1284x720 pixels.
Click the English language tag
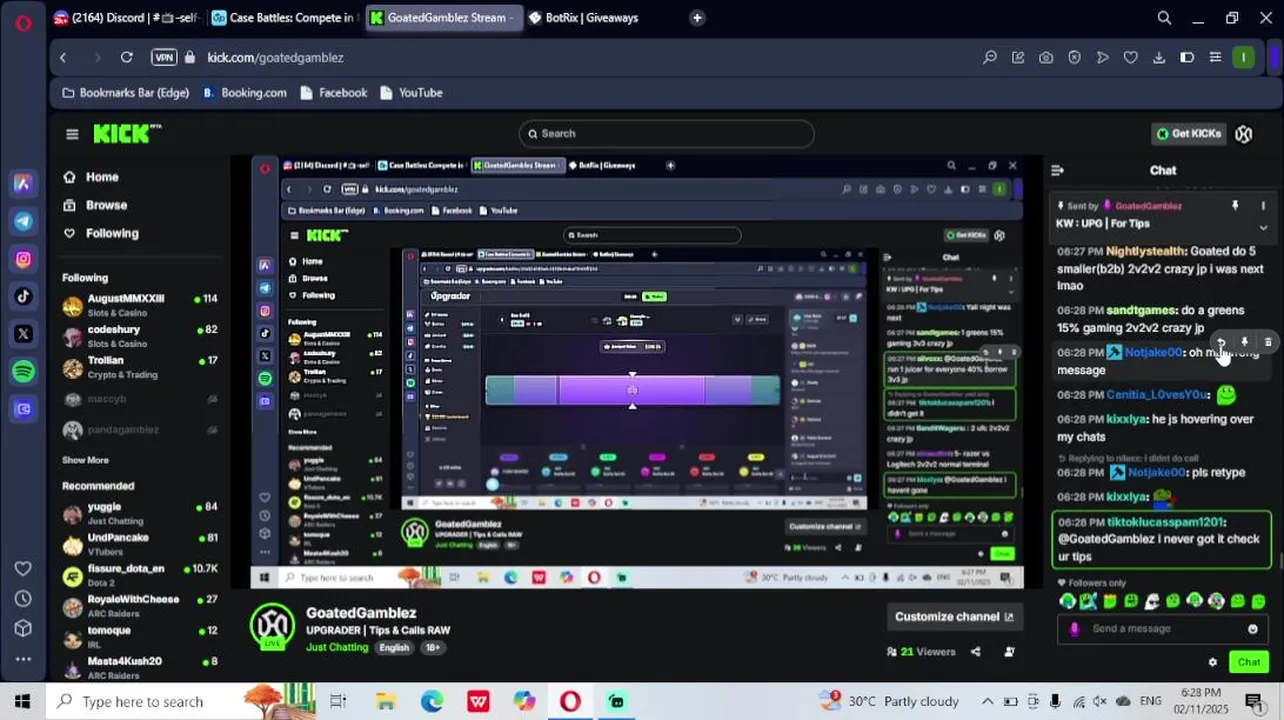click(394, 648)
